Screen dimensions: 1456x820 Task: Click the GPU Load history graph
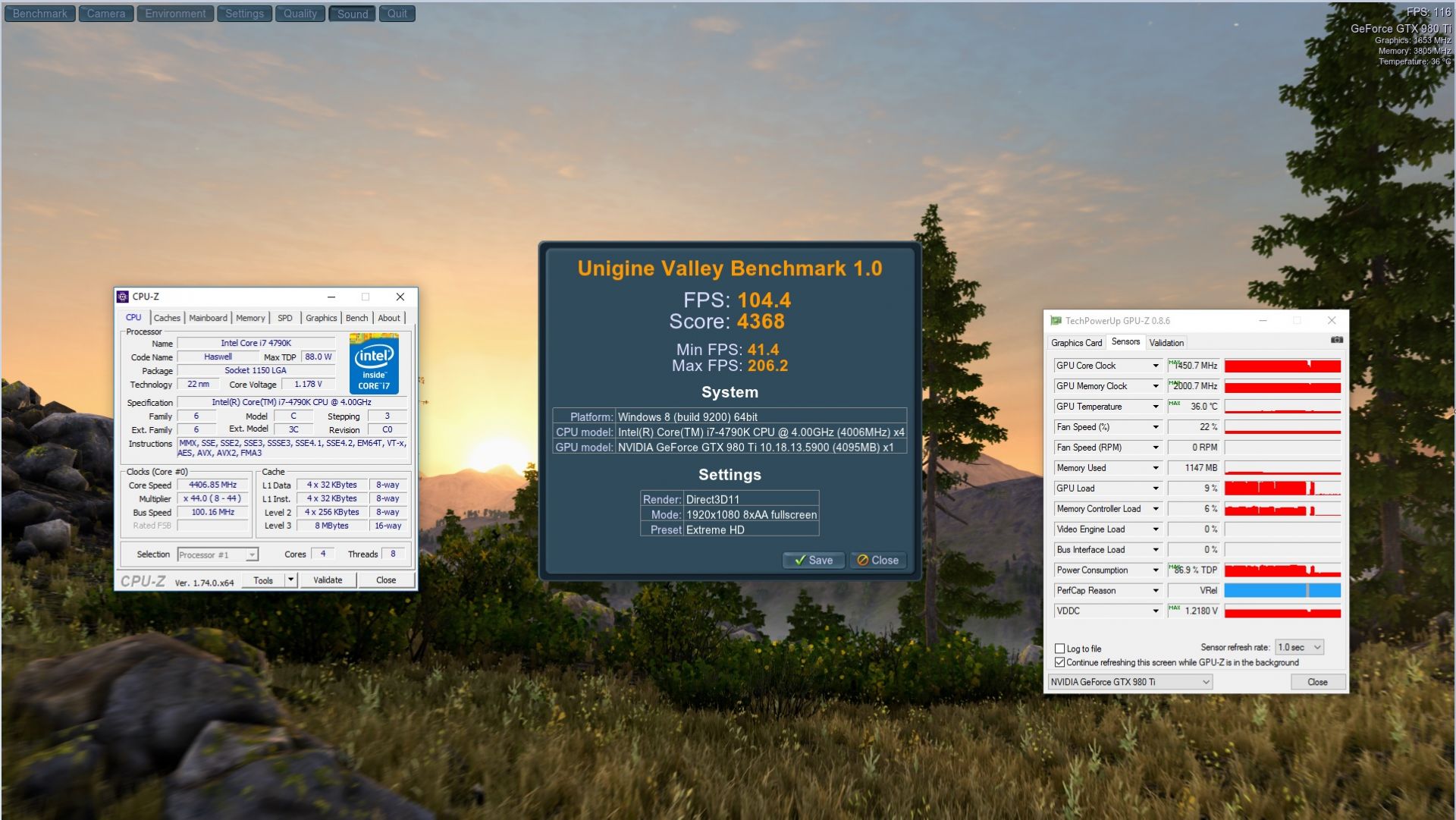click(1282, 489)
